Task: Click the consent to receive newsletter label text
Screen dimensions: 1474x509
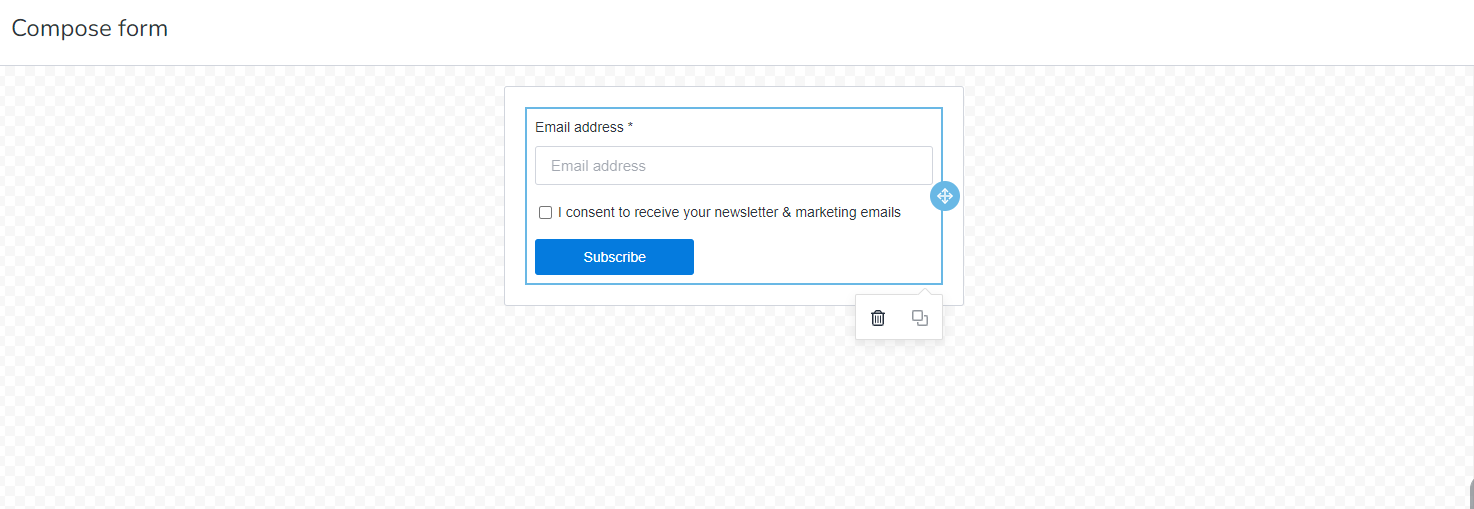Action: point(729,213)
